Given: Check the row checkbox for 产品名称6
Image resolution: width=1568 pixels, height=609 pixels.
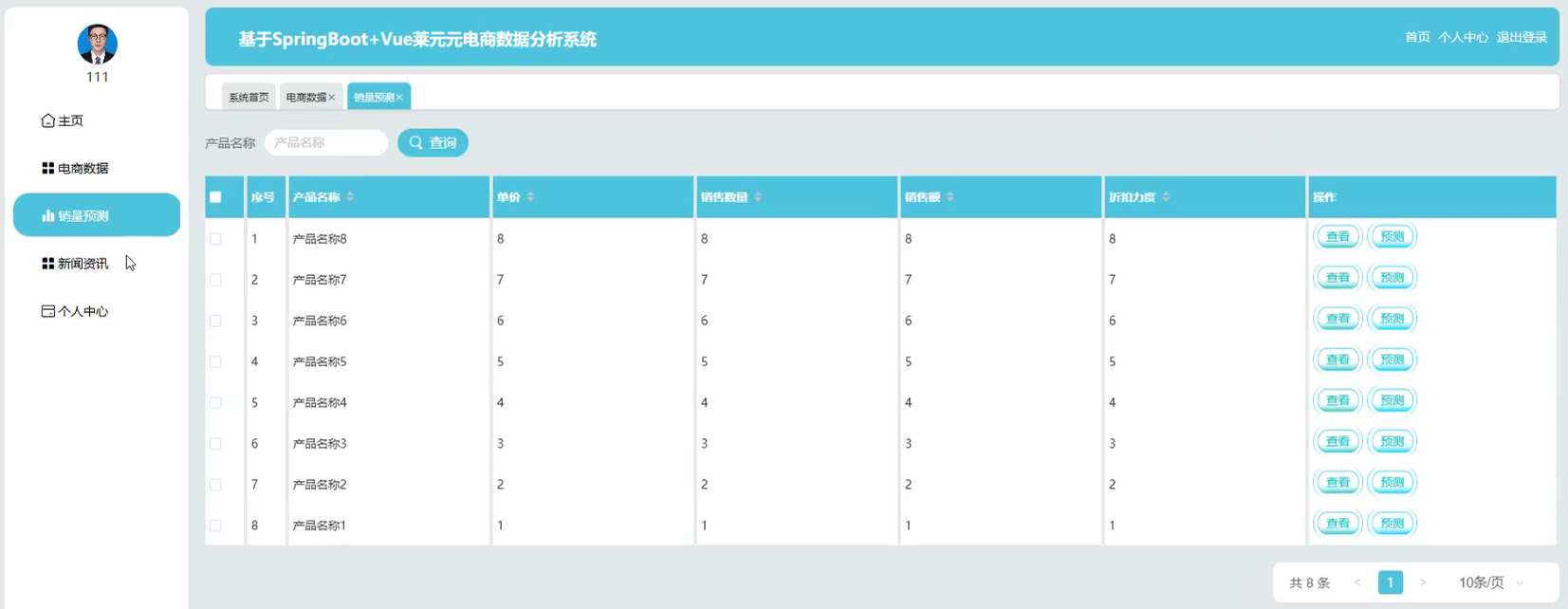Looking at the screenshot, I should click(x=215, y=321).
